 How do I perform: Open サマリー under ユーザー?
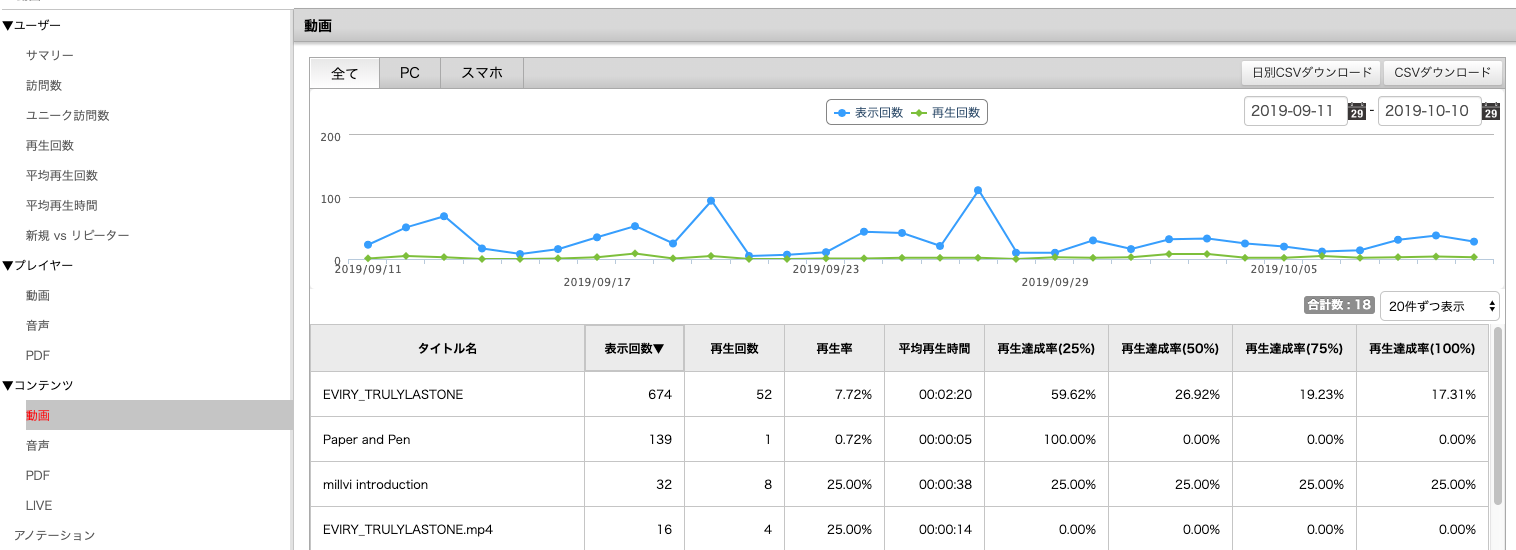click(50, 55)
